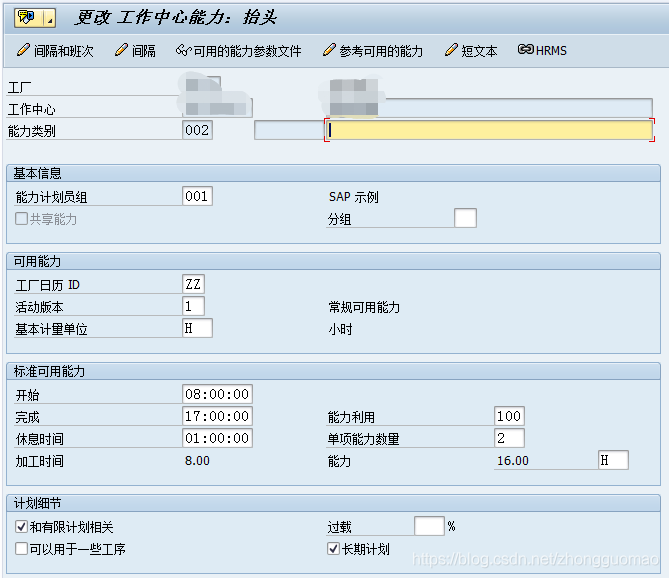The height and width of the screenshot is (578, 669).
Task: Uncheck the 长期计划 checkbox
Action: click(x=334, y=549)
